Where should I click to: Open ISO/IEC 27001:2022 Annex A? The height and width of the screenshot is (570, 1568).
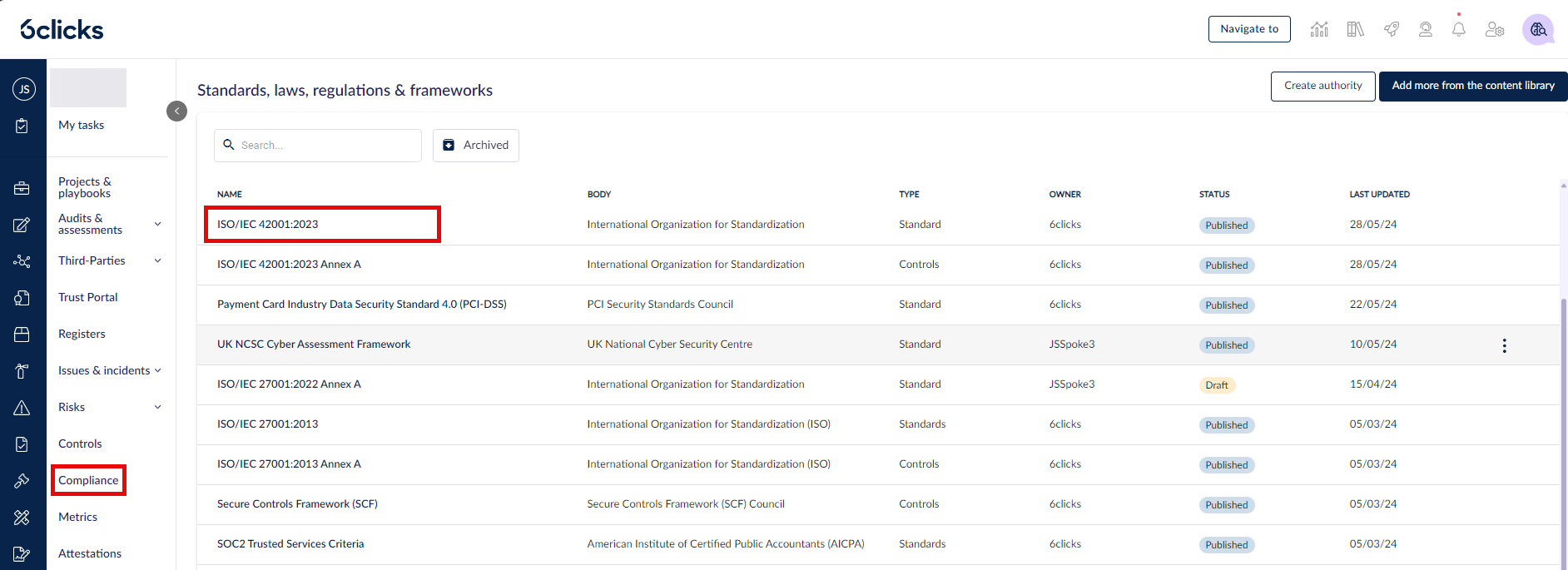pos(289,384)
